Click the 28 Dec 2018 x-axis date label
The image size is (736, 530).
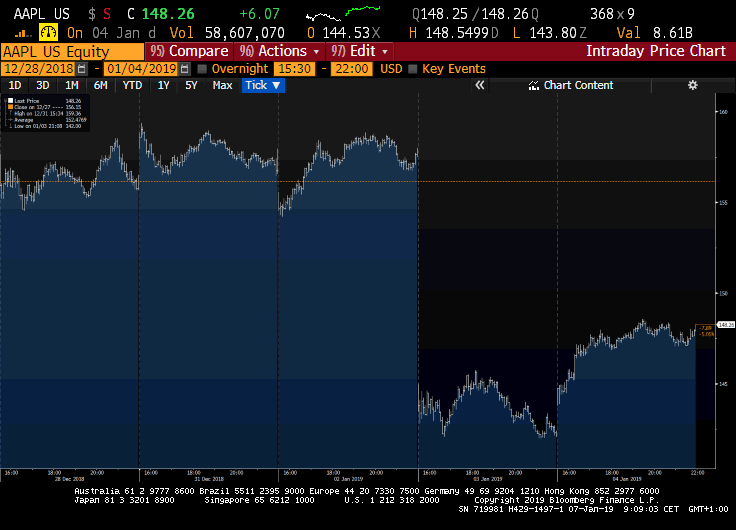tap(69, 479)
